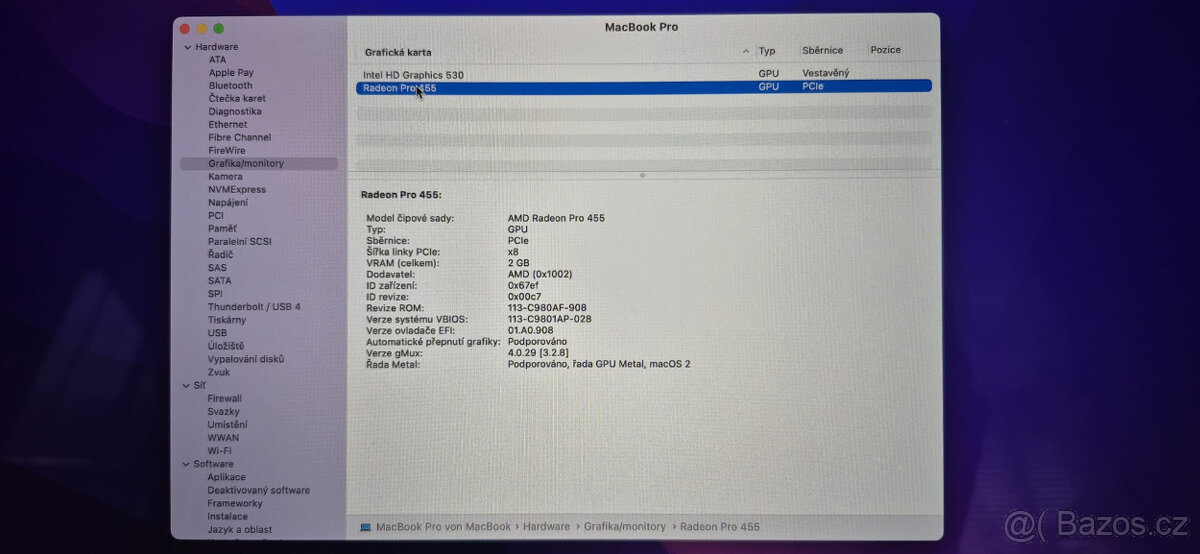Click the pane divider handle dot
The image size is (1200, 554).
pyautogui.click(x=642, y=175)
